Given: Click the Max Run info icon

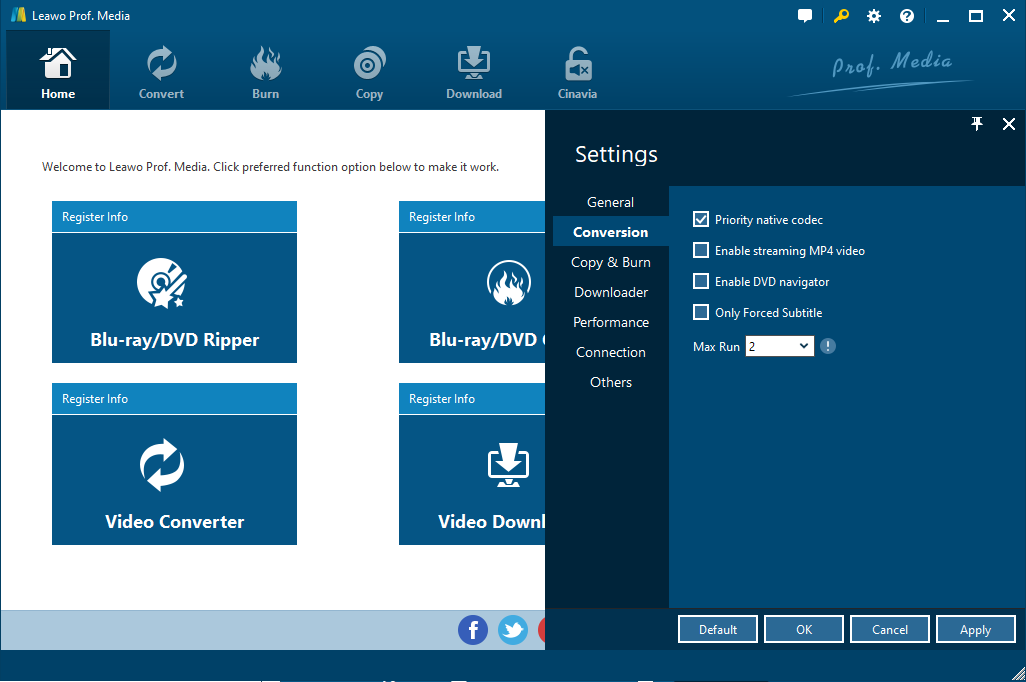Looking at the screenshot, I should click(828, 346).
